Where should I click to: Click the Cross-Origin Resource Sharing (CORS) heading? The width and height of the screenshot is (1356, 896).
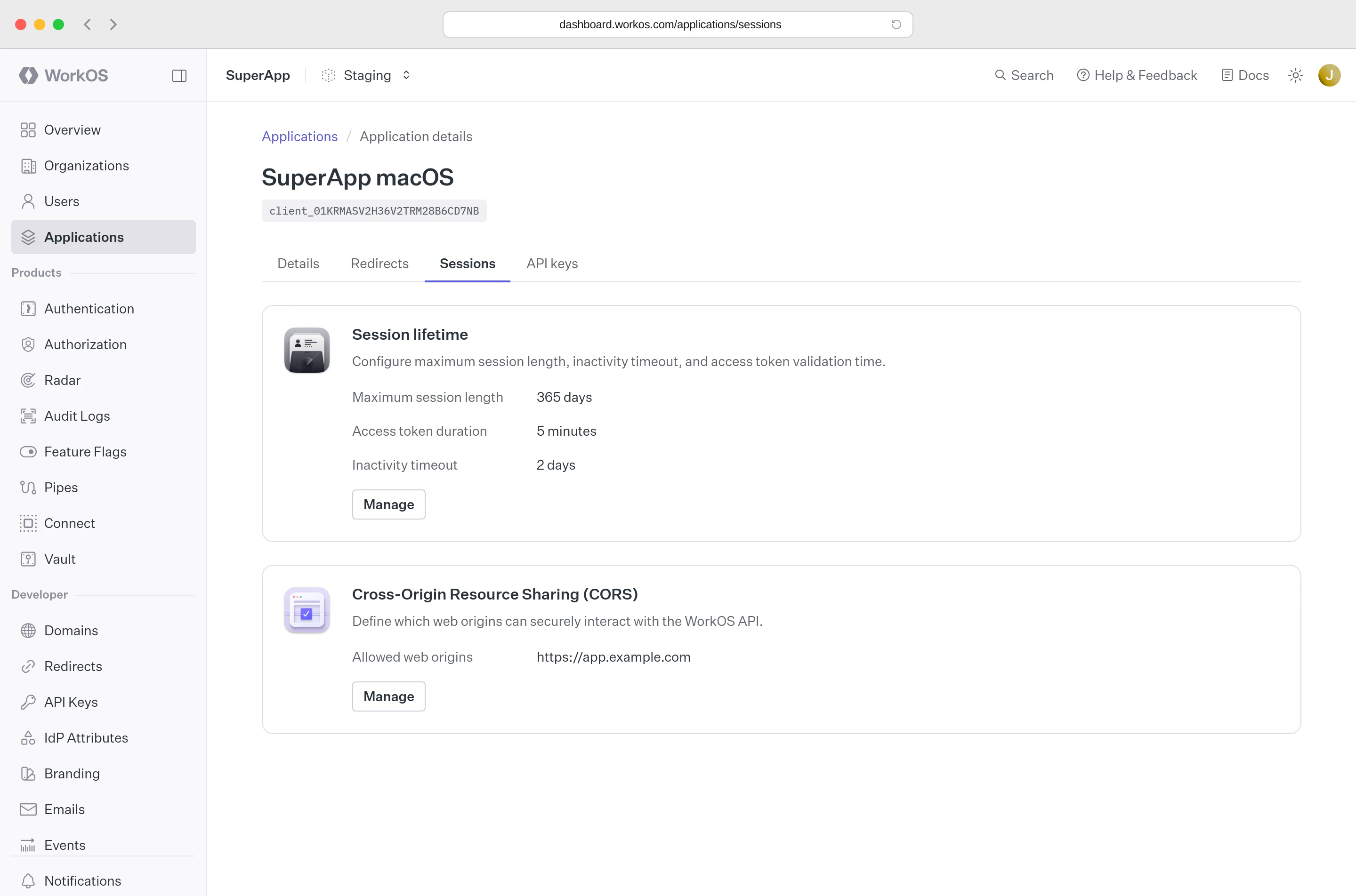[495, 594]
